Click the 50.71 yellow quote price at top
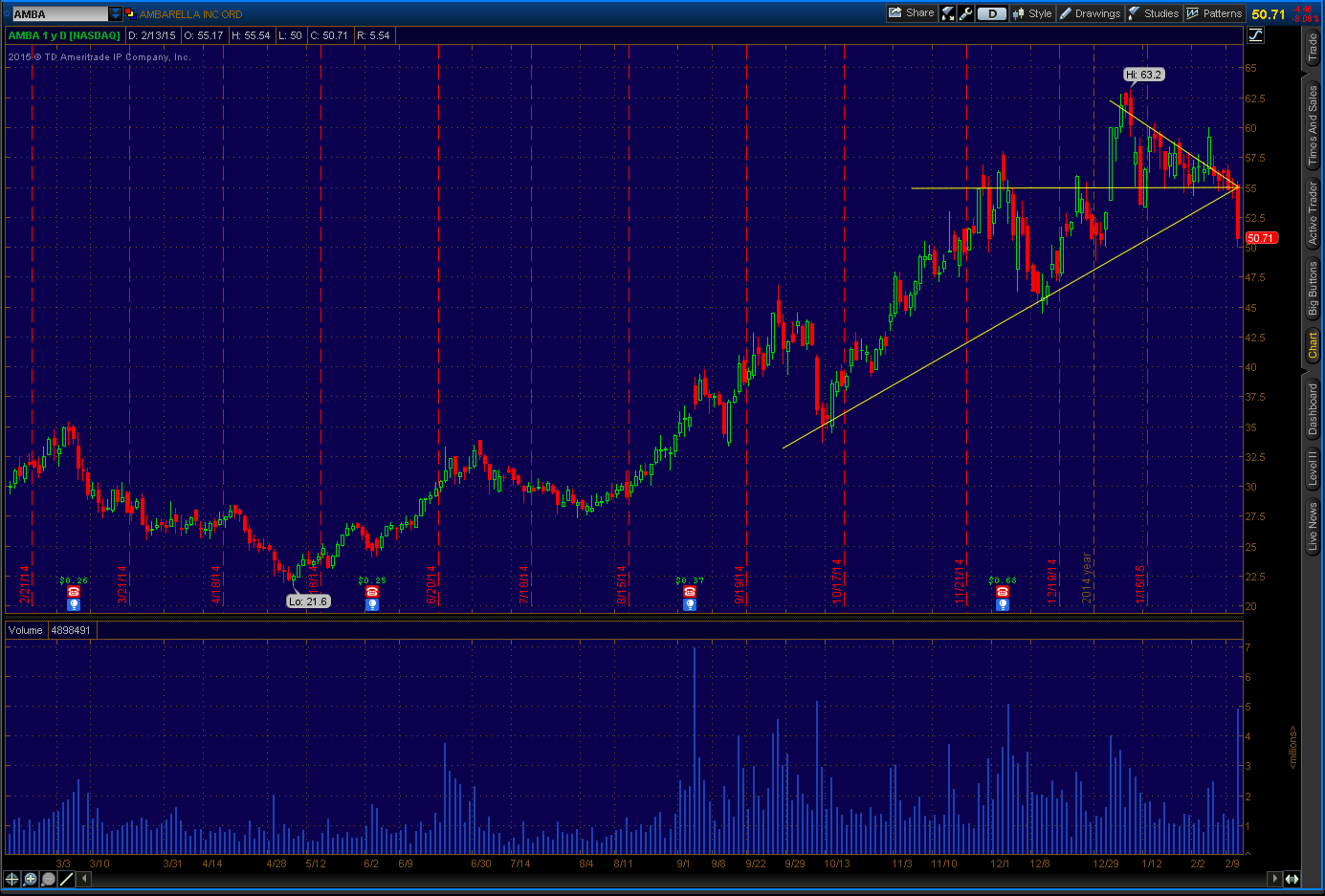The image size is (1325, 896). [x=1268, y=14]
